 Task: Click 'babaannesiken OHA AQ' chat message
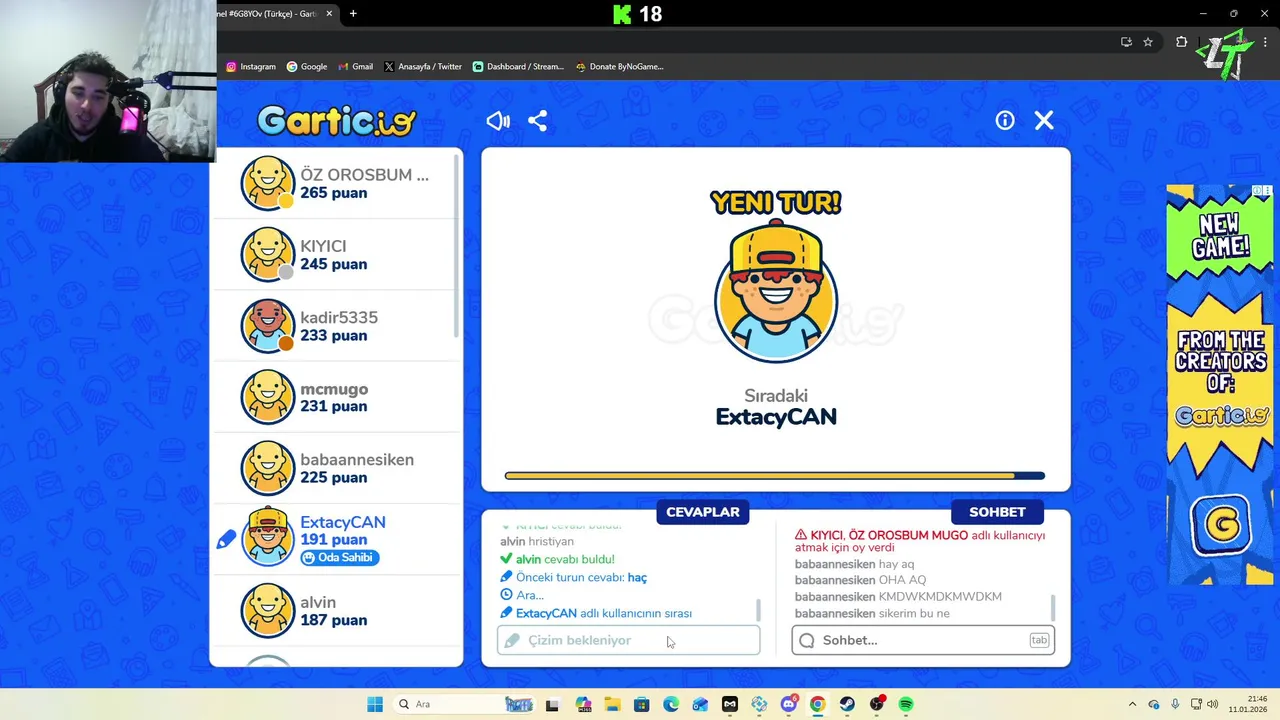(861, 580)
